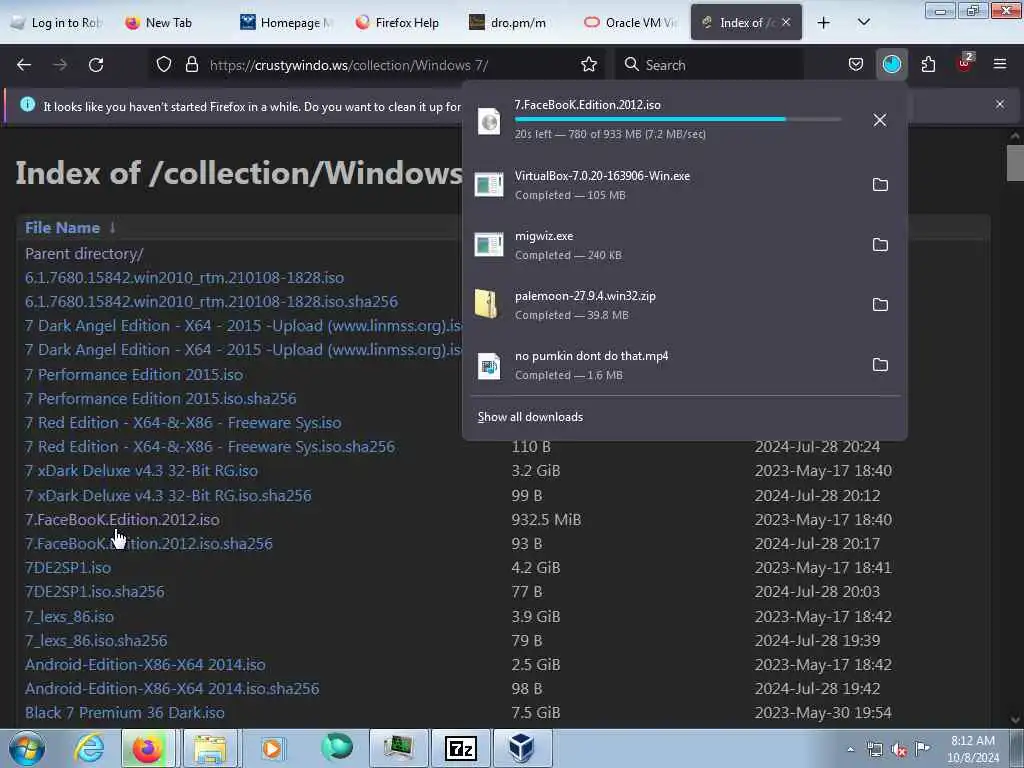Open the Extensions puzzle icon
1024x768 pixels.
(x=928, y=65)
